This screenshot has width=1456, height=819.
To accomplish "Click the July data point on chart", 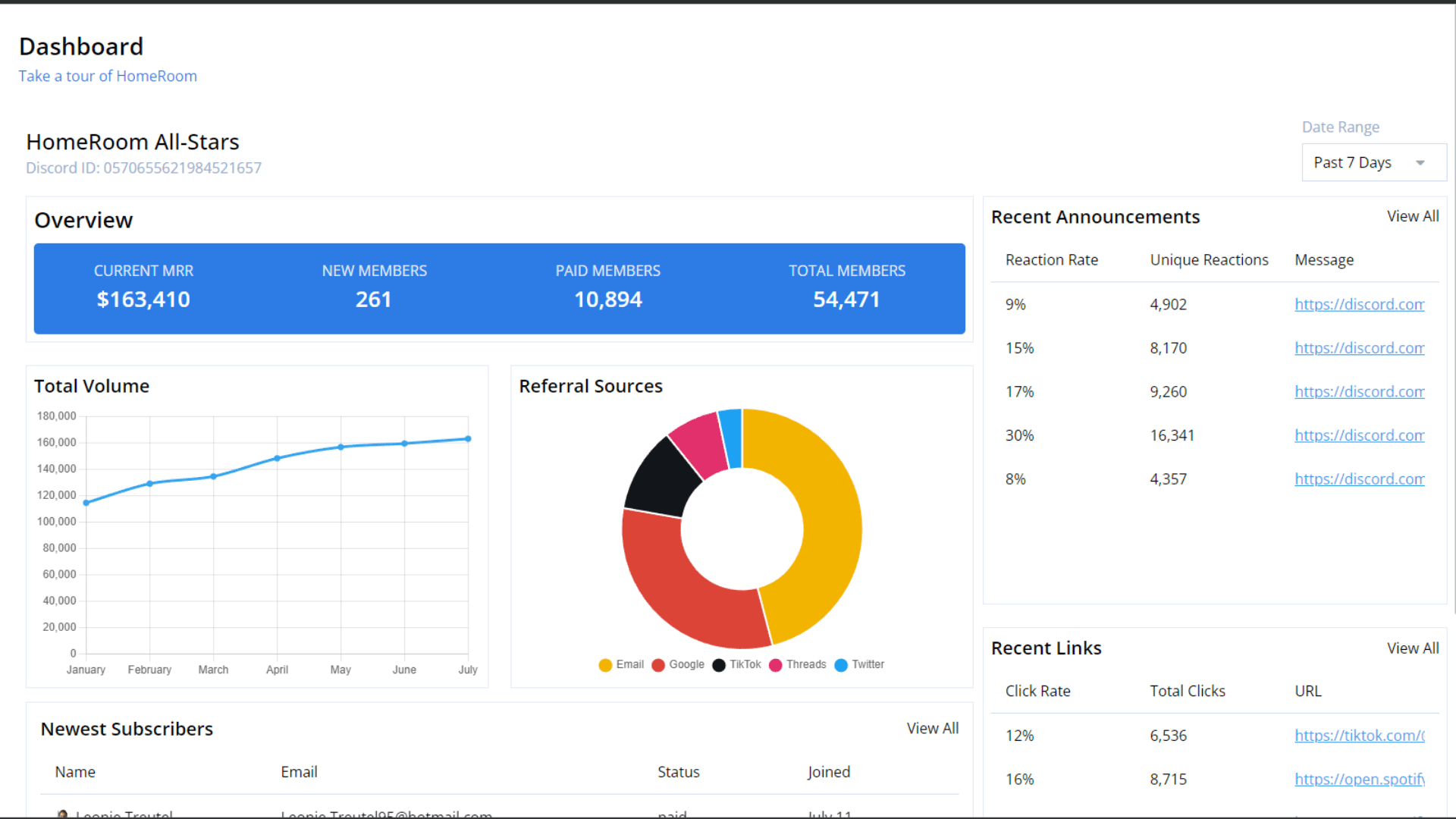I will [468, 439].
